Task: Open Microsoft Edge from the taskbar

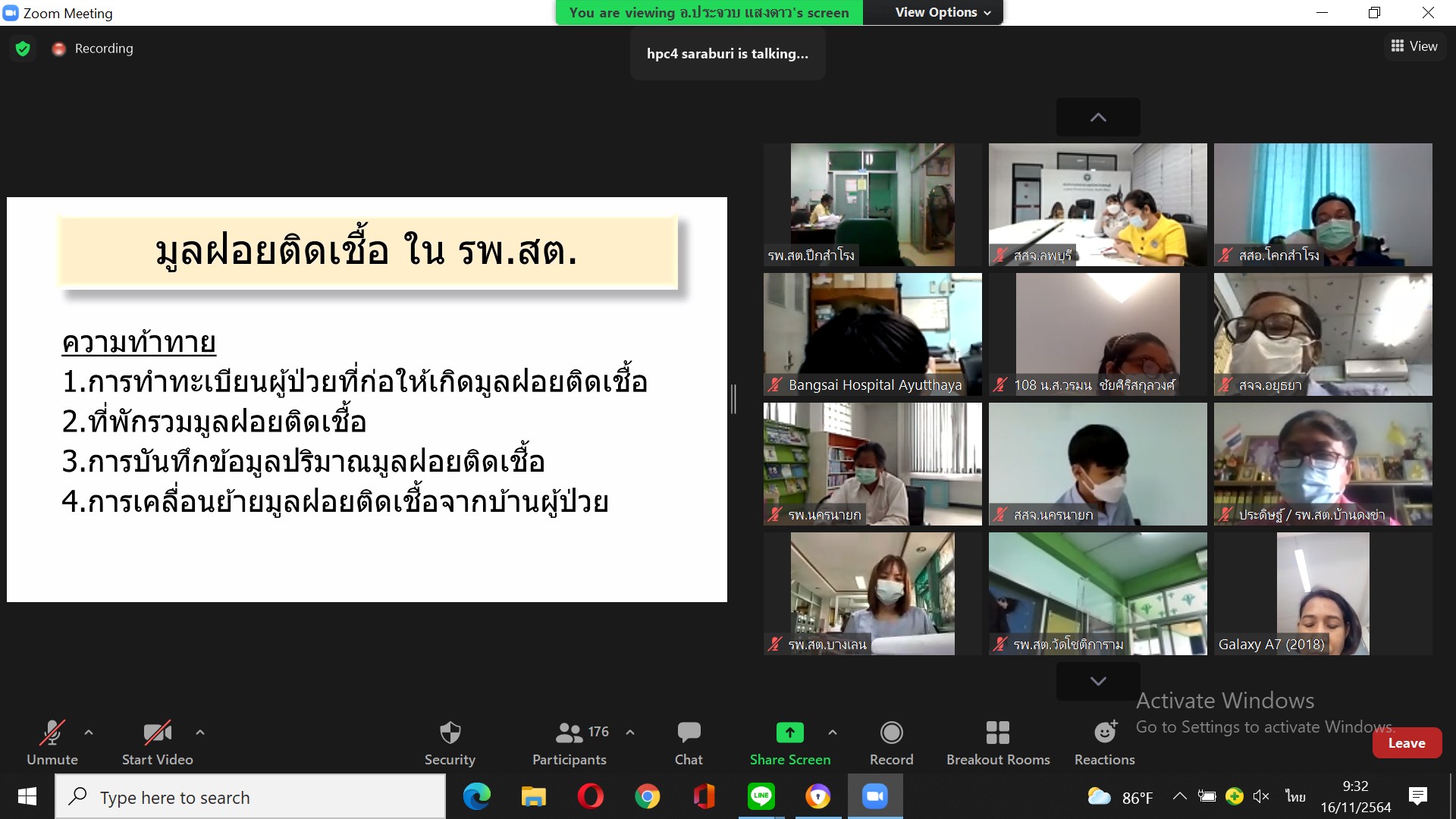Action: point(477,796)
